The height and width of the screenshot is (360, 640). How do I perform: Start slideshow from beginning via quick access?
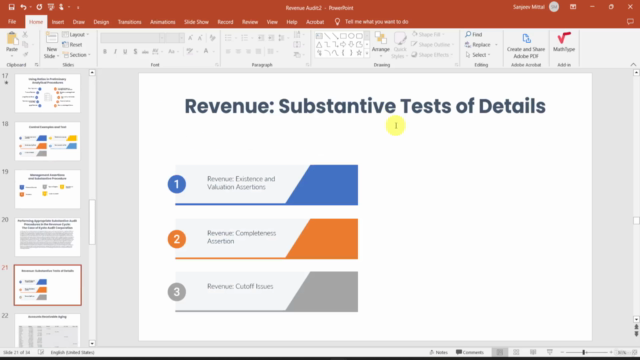click(x=51, y=7)
